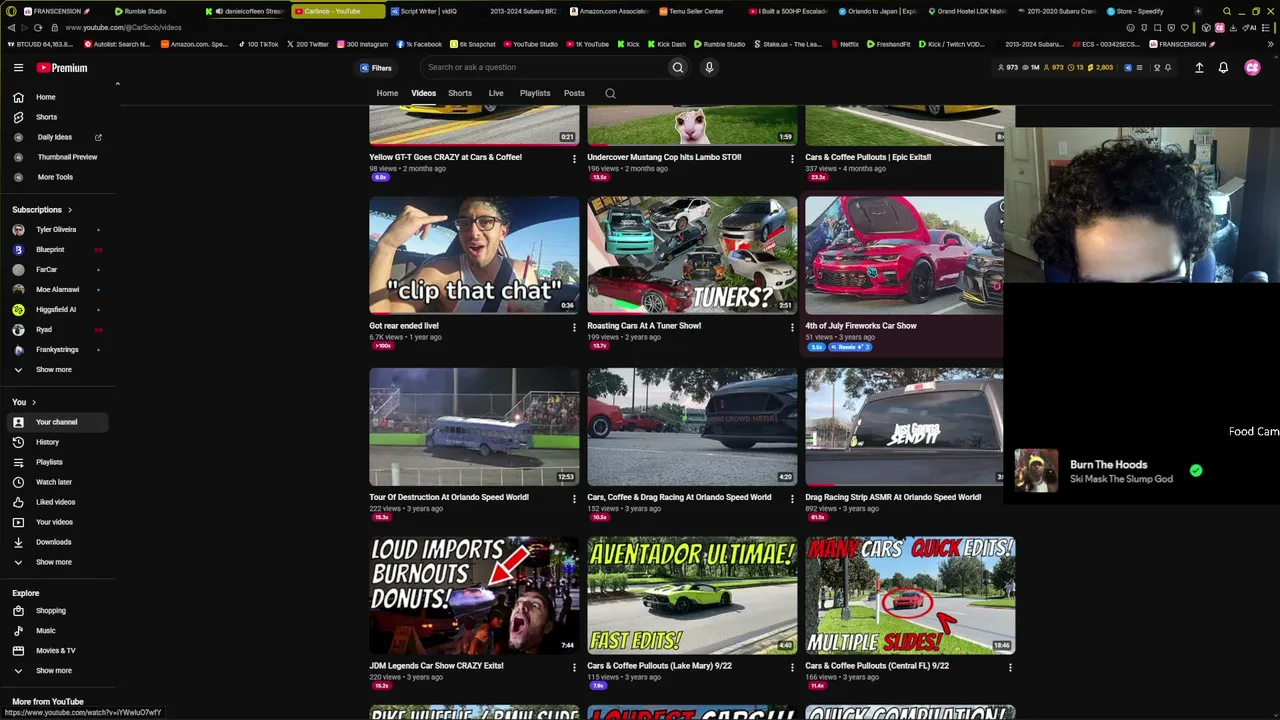Click the search magnifier button
The width and height of the screenshot is (1280, 720).
[678, 67]
